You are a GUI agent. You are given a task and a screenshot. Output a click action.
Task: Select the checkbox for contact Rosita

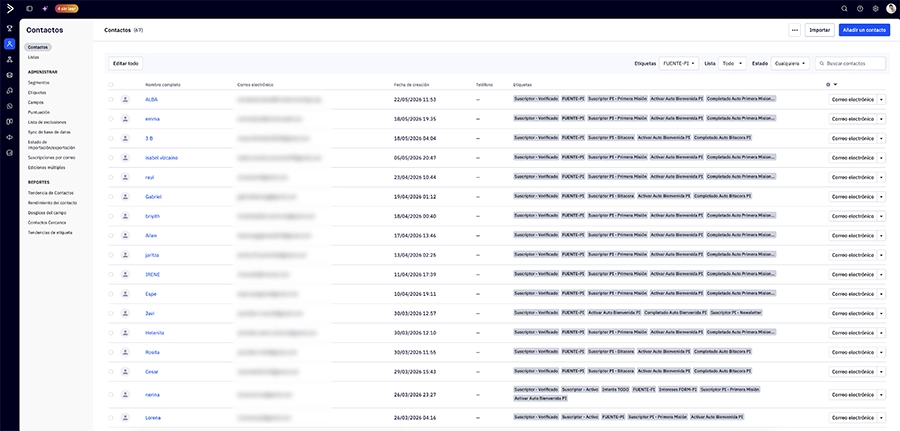tap(111, 352)
